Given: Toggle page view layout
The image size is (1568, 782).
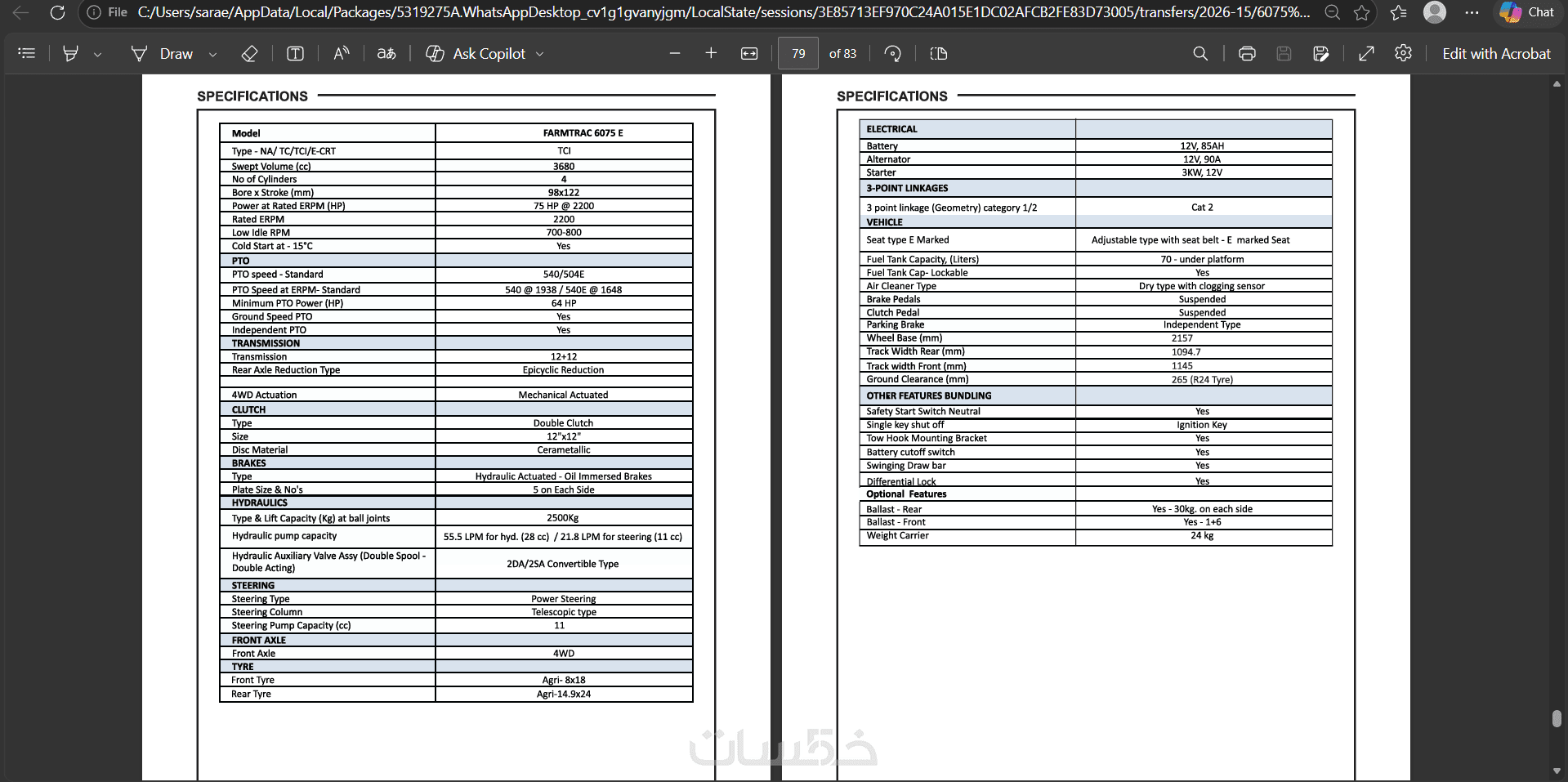Looking at the screenshot, I should click(x=939, y=53).
